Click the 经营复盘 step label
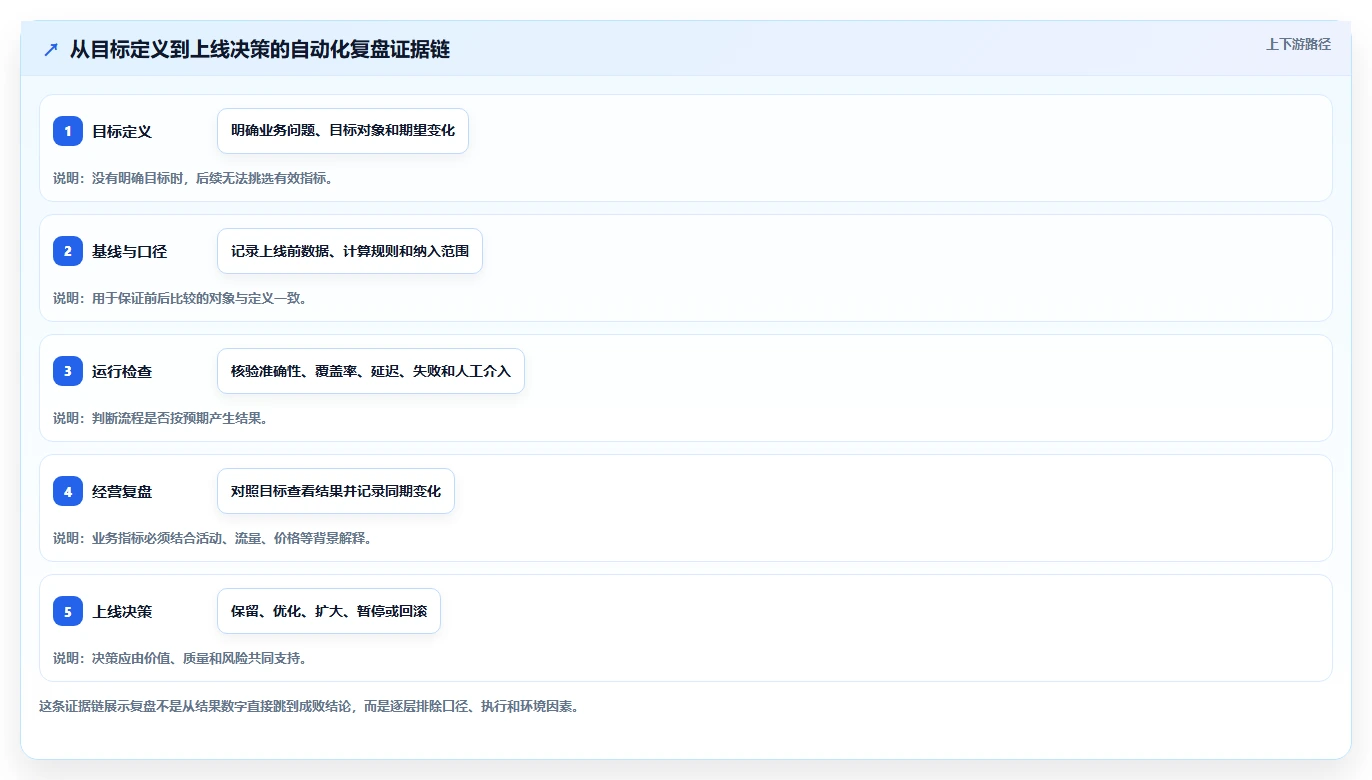This screenshot has height=780, width=1372. click(x=122, y=491)
